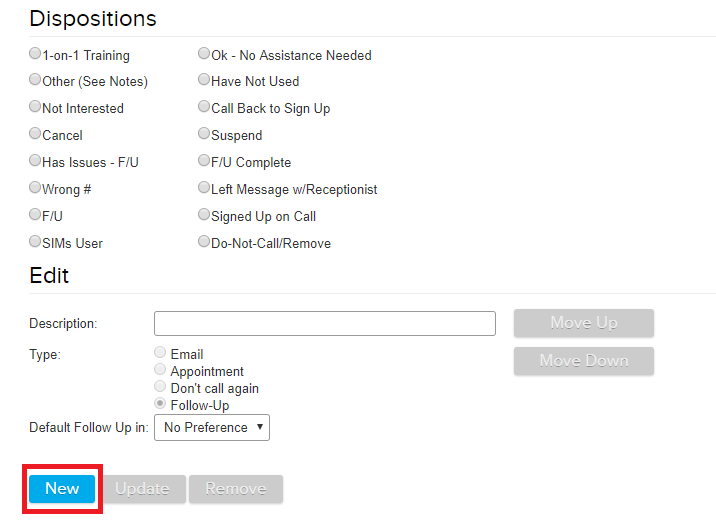Select the SIMs User disposition

pos(36,242)
